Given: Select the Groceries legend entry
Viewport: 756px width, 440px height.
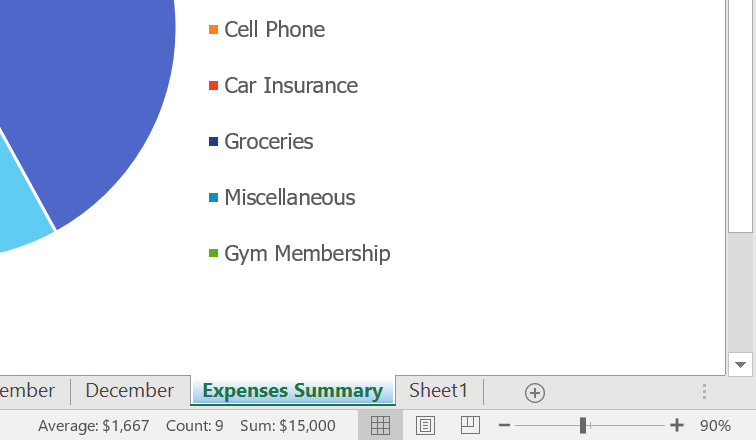Looking at the screenshot, I should coord(268,142).
